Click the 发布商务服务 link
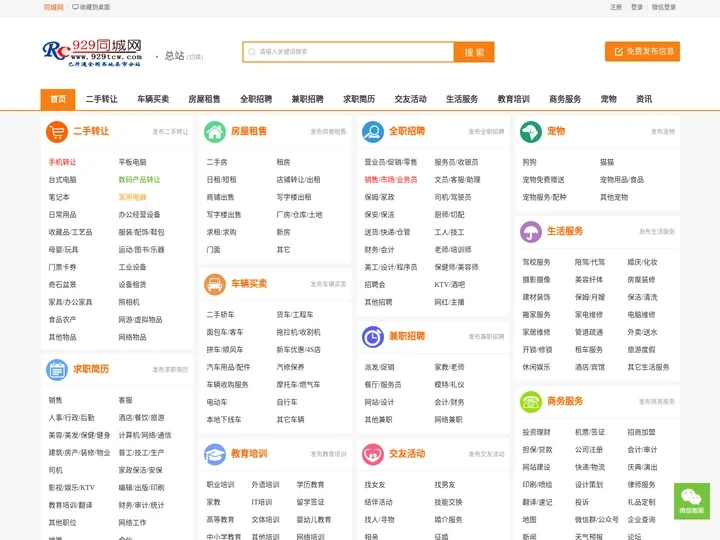This screenshot has width=720, height=540. 657,402
